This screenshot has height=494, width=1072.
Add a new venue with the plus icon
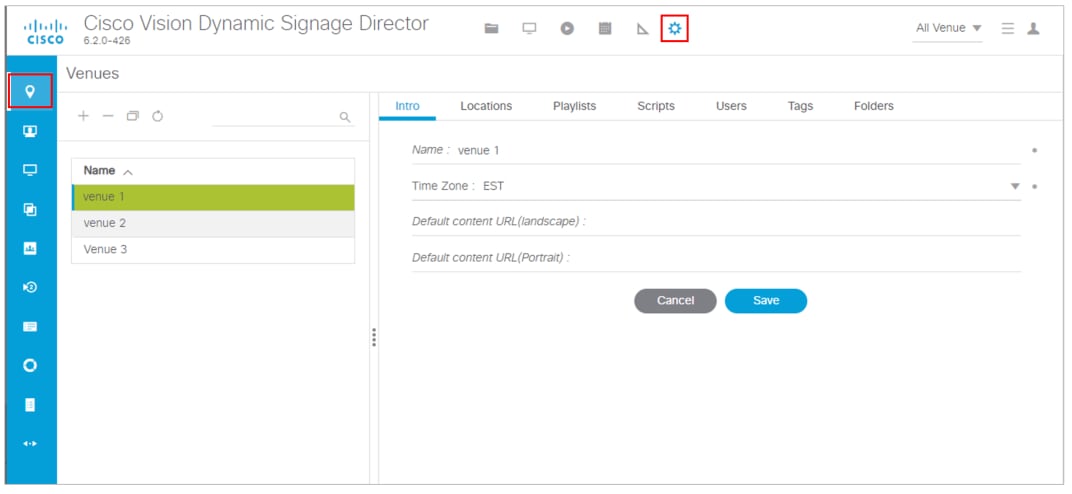[83, 116]
